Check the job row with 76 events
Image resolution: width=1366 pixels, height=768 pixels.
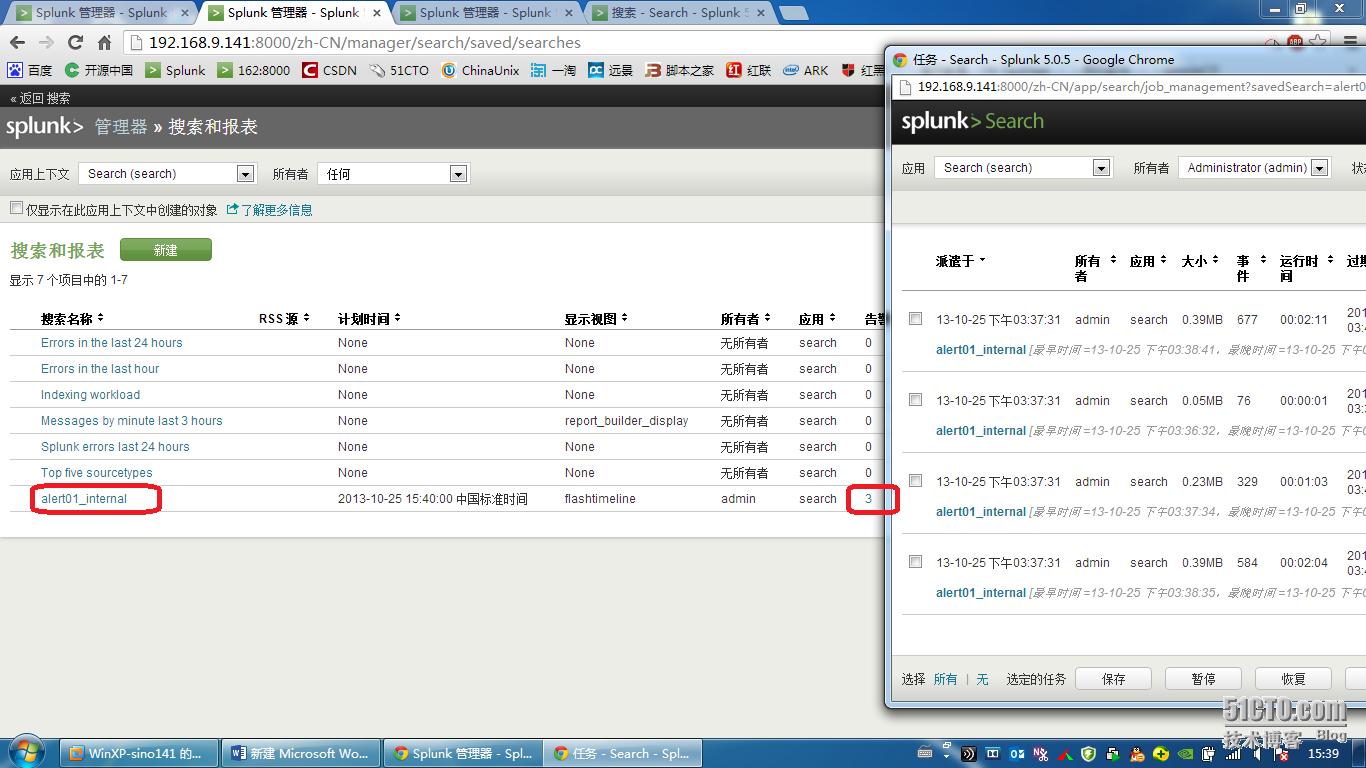pos(915,399)
